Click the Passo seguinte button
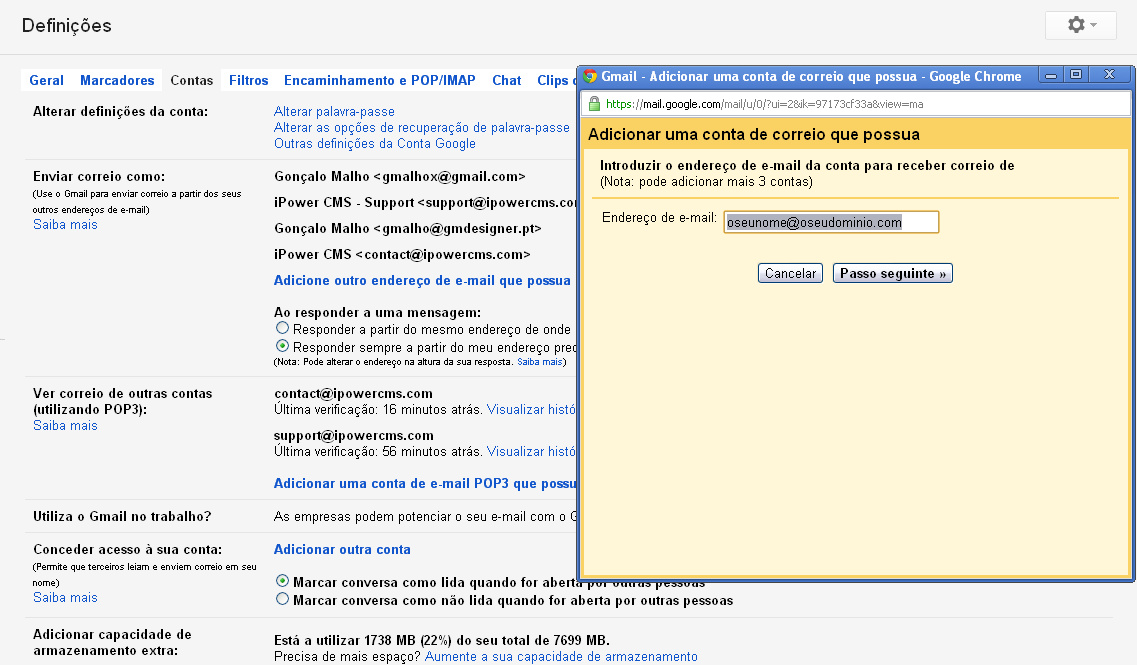 (893, 273)
